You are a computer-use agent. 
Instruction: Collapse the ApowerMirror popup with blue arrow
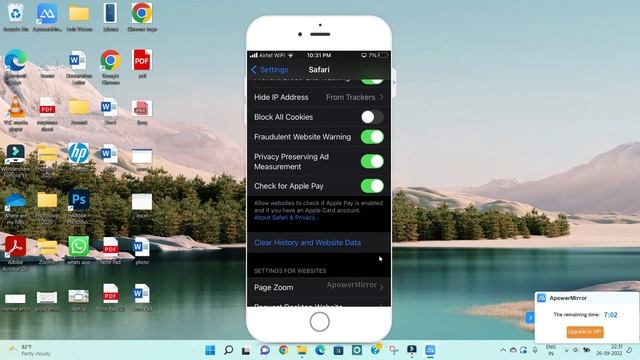(530, 318)
